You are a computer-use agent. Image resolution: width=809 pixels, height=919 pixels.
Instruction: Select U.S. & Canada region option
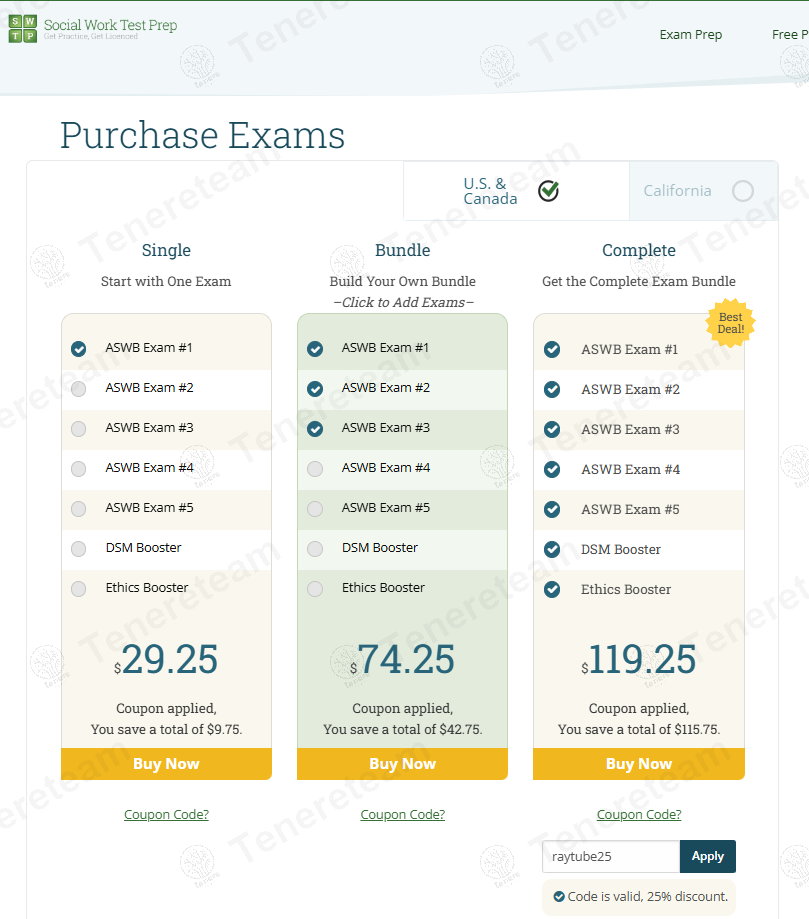click(548, 191)
